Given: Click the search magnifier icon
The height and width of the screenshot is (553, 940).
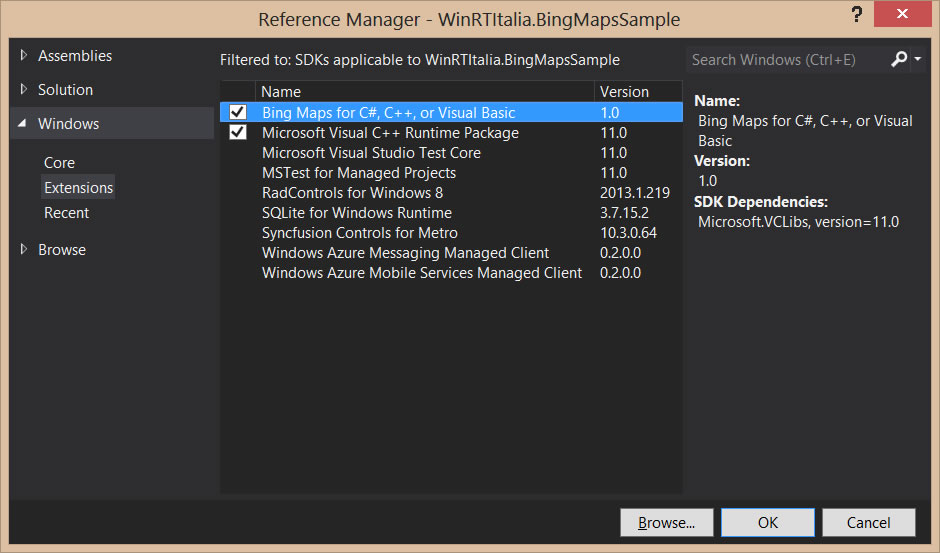Looking at the screenshot, I should [899, 59].
